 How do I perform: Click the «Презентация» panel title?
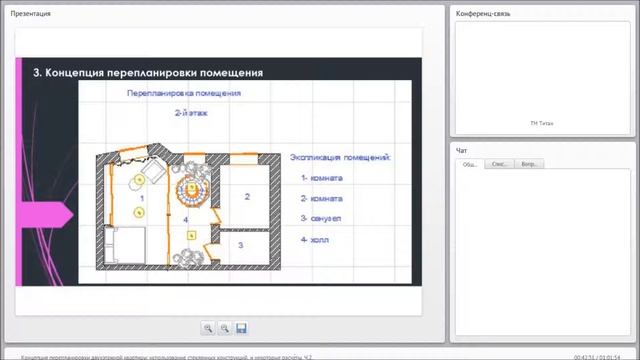tap(31, 13)
